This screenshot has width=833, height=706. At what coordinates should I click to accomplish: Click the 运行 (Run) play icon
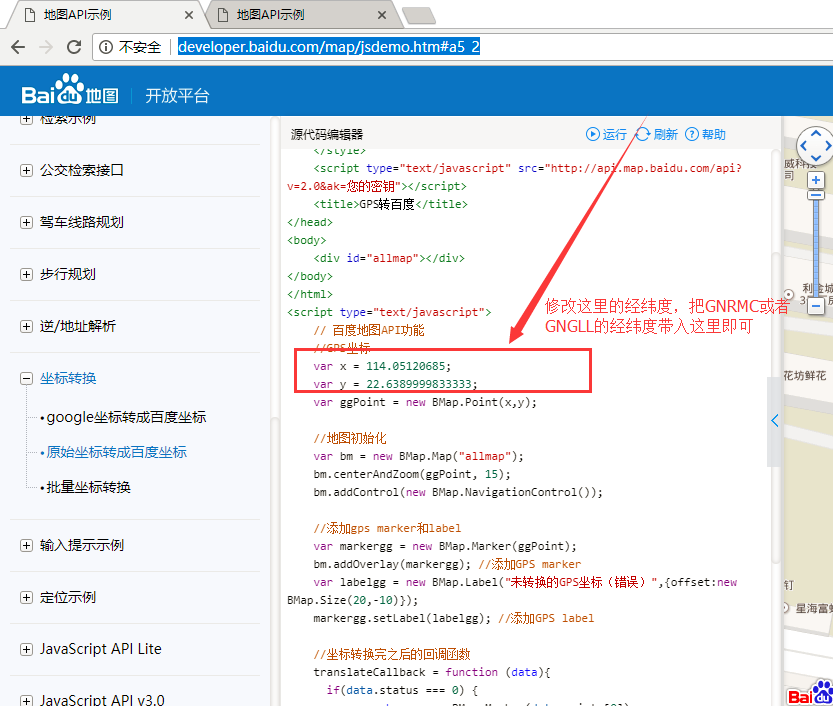click(x=593, y=134)
